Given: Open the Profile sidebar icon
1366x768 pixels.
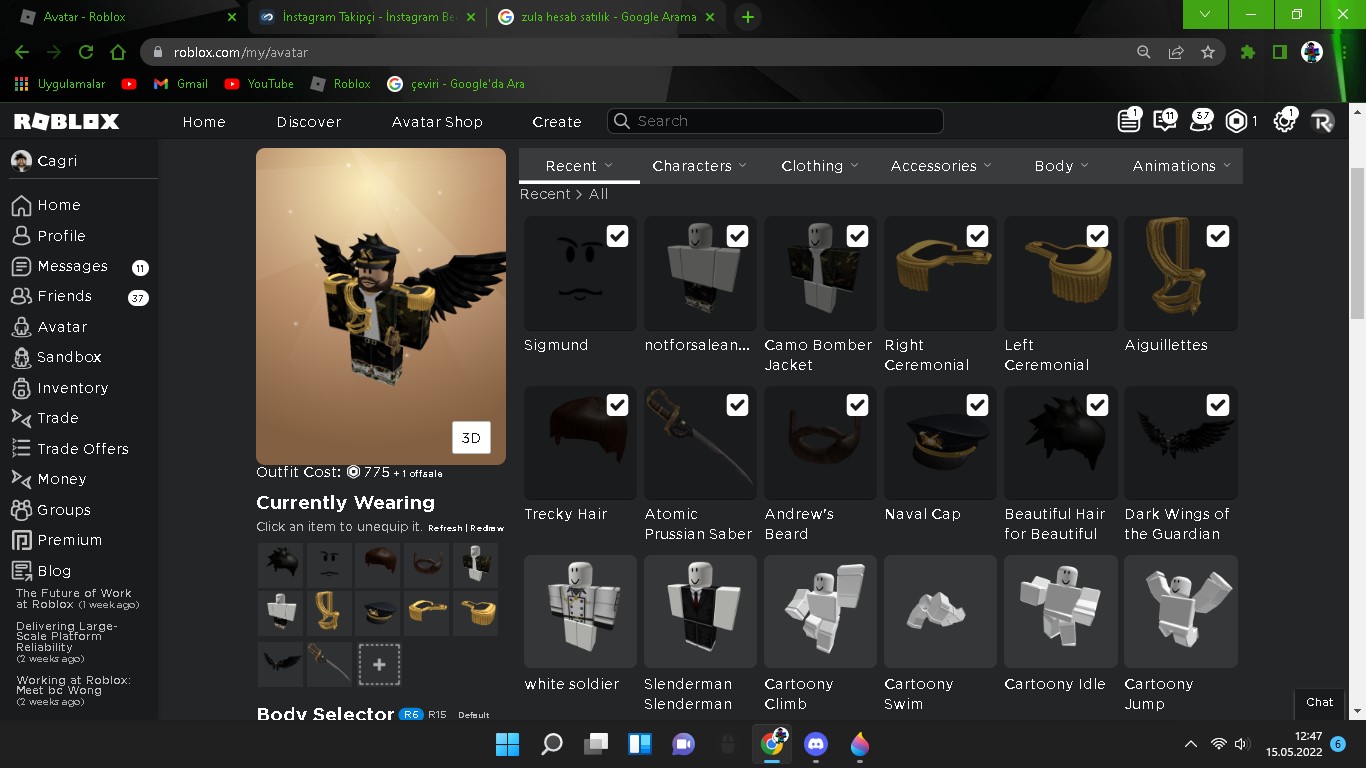Looking at the screenshot, I should 21,236.
